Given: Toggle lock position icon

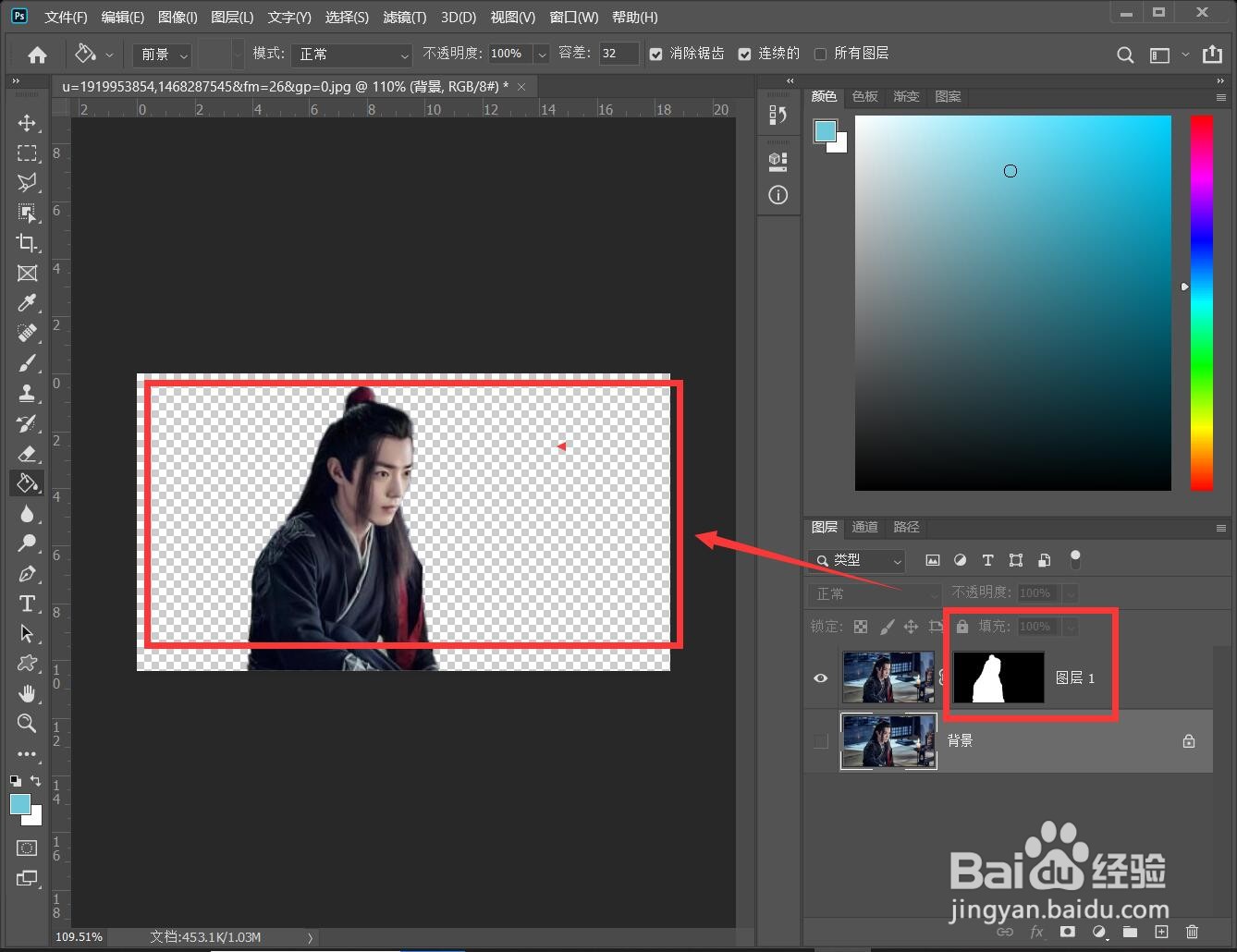Looking at the screenshot, I should [x=911, y=627].
